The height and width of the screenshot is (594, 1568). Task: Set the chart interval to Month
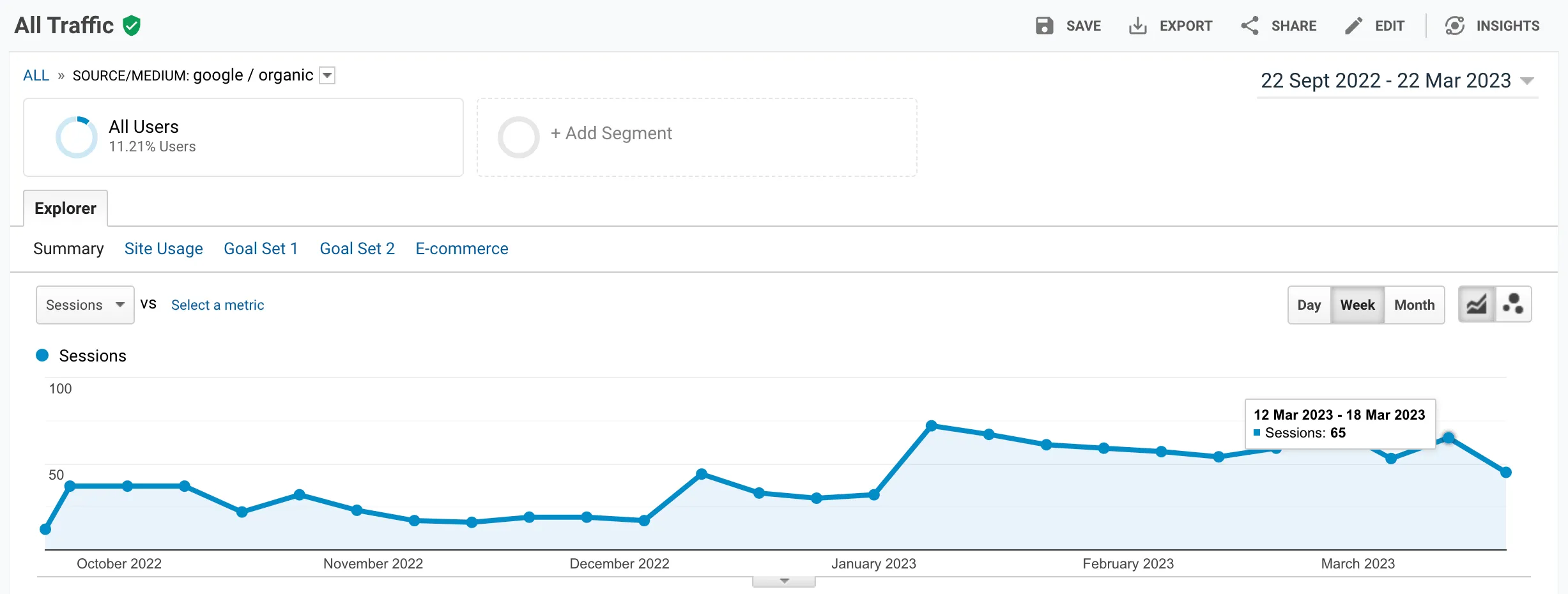pyautogui.click(x=1415, y=305)
